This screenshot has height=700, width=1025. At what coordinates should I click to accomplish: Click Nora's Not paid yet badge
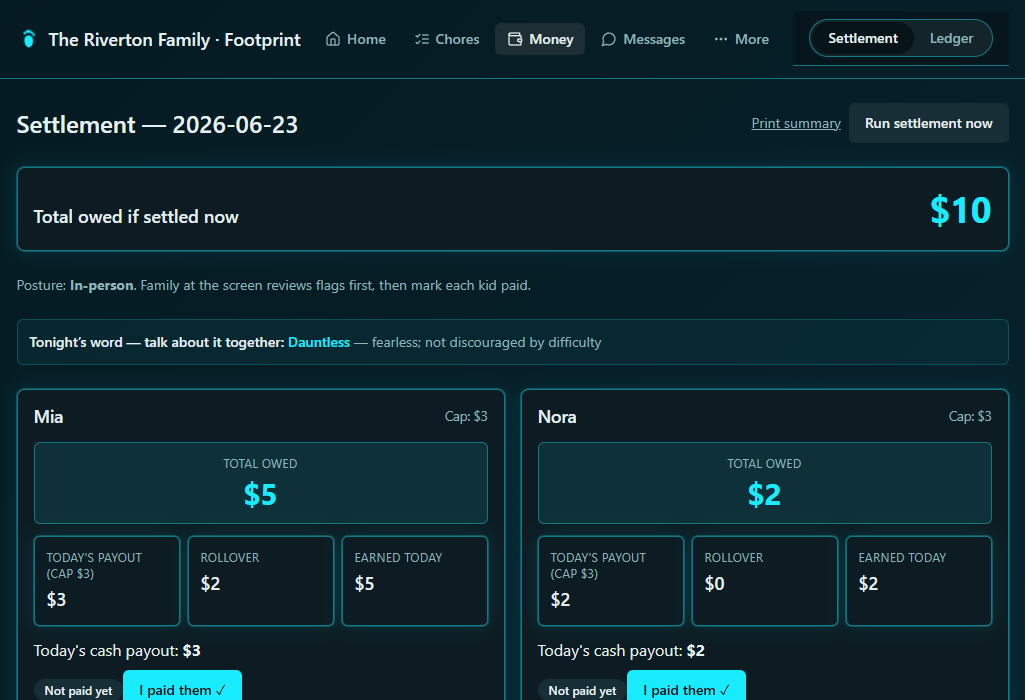582,691
